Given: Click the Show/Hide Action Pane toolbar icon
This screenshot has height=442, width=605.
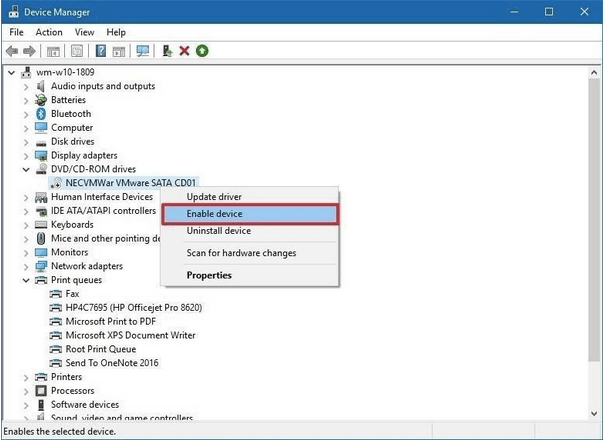Looking at the screenshot, I should [119, 51].
